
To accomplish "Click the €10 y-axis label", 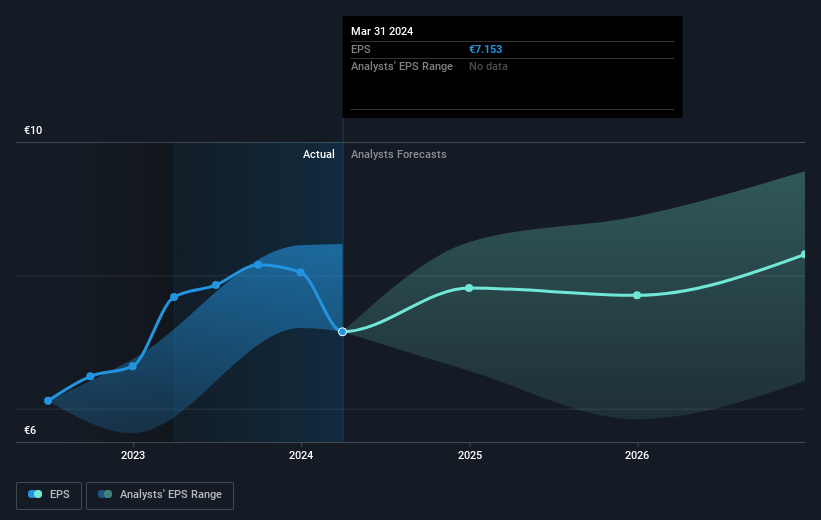I will 33,130.
